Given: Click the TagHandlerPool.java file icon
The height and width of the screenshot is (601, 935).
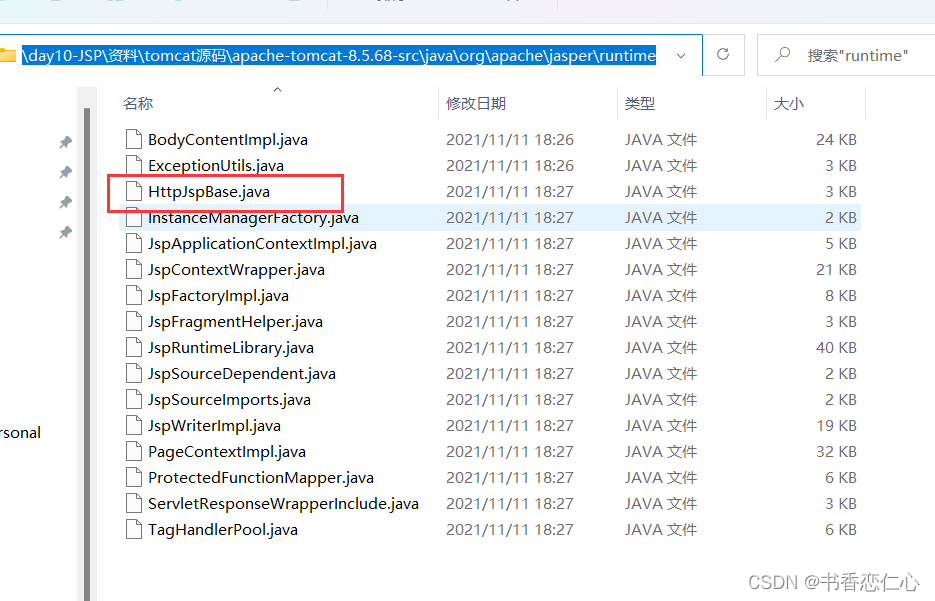Looking at the screenshot, I should (x=134, y=529).
